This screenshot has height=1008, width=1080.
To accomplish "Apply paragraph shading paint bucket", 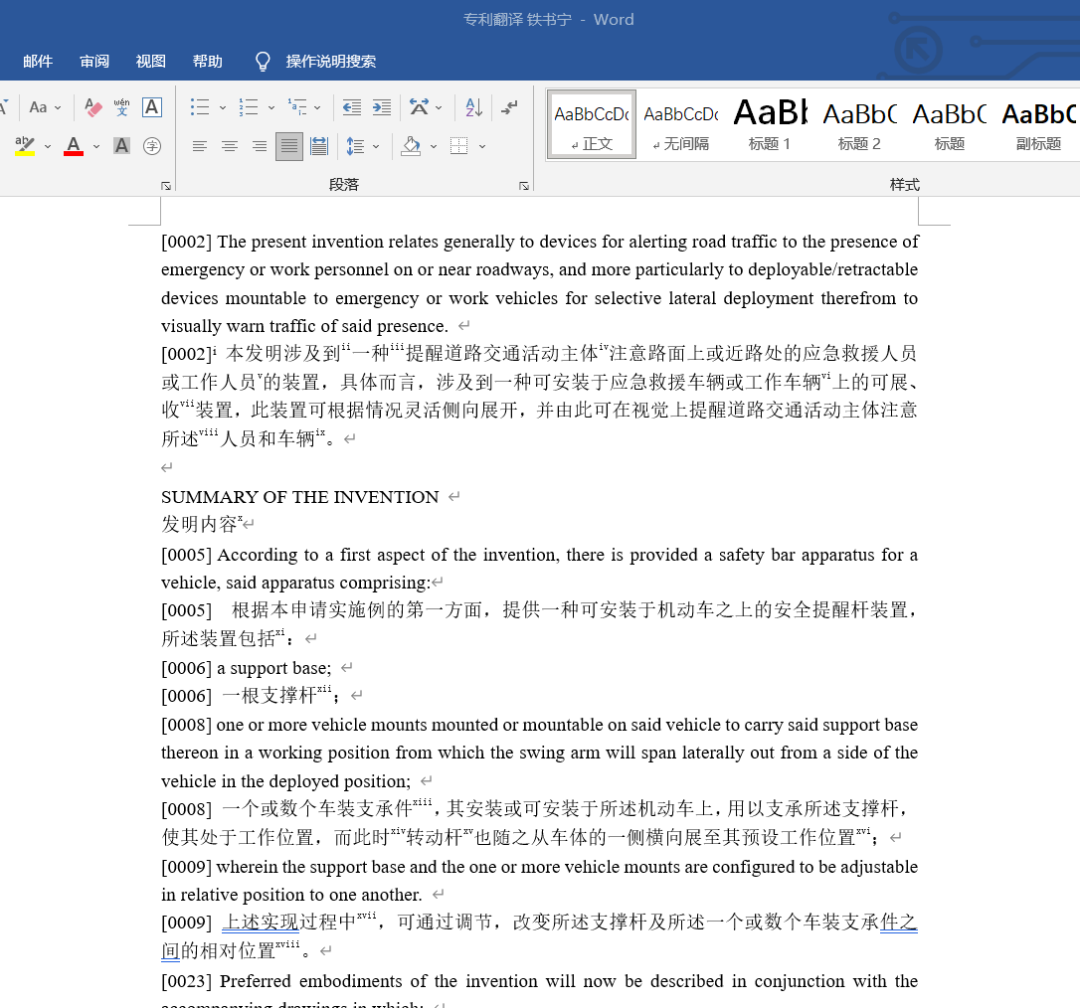I will tap(411, 146).
